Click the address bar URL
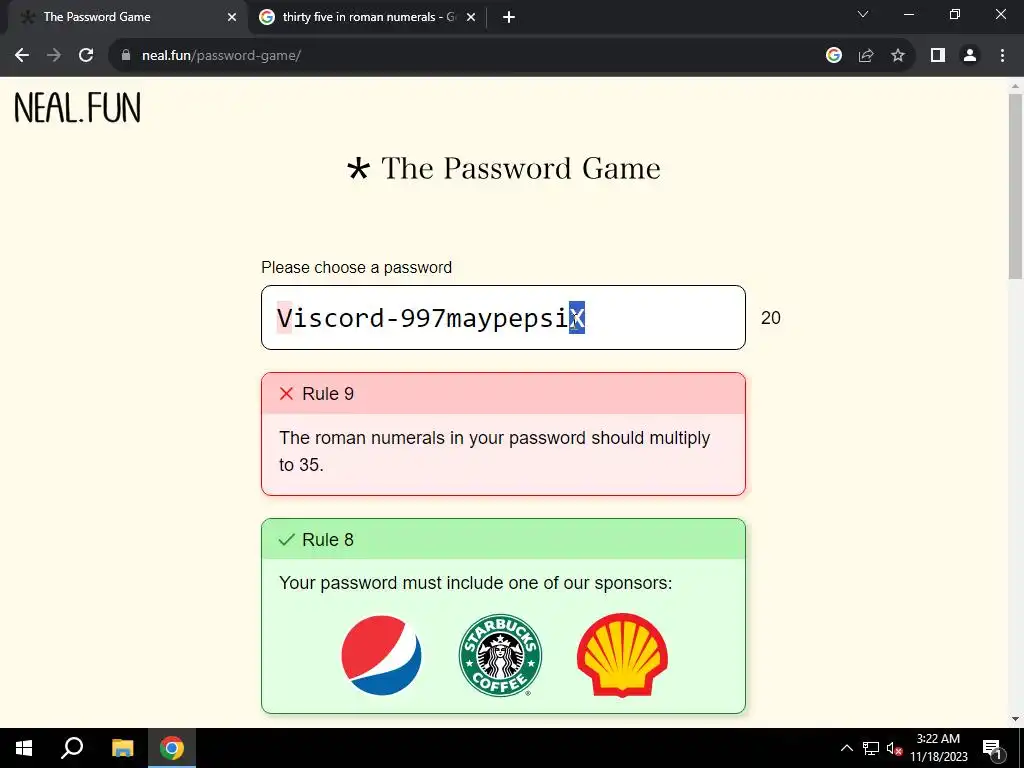The height and width of the screenshot is (768, 1024). tap(221, 56)
